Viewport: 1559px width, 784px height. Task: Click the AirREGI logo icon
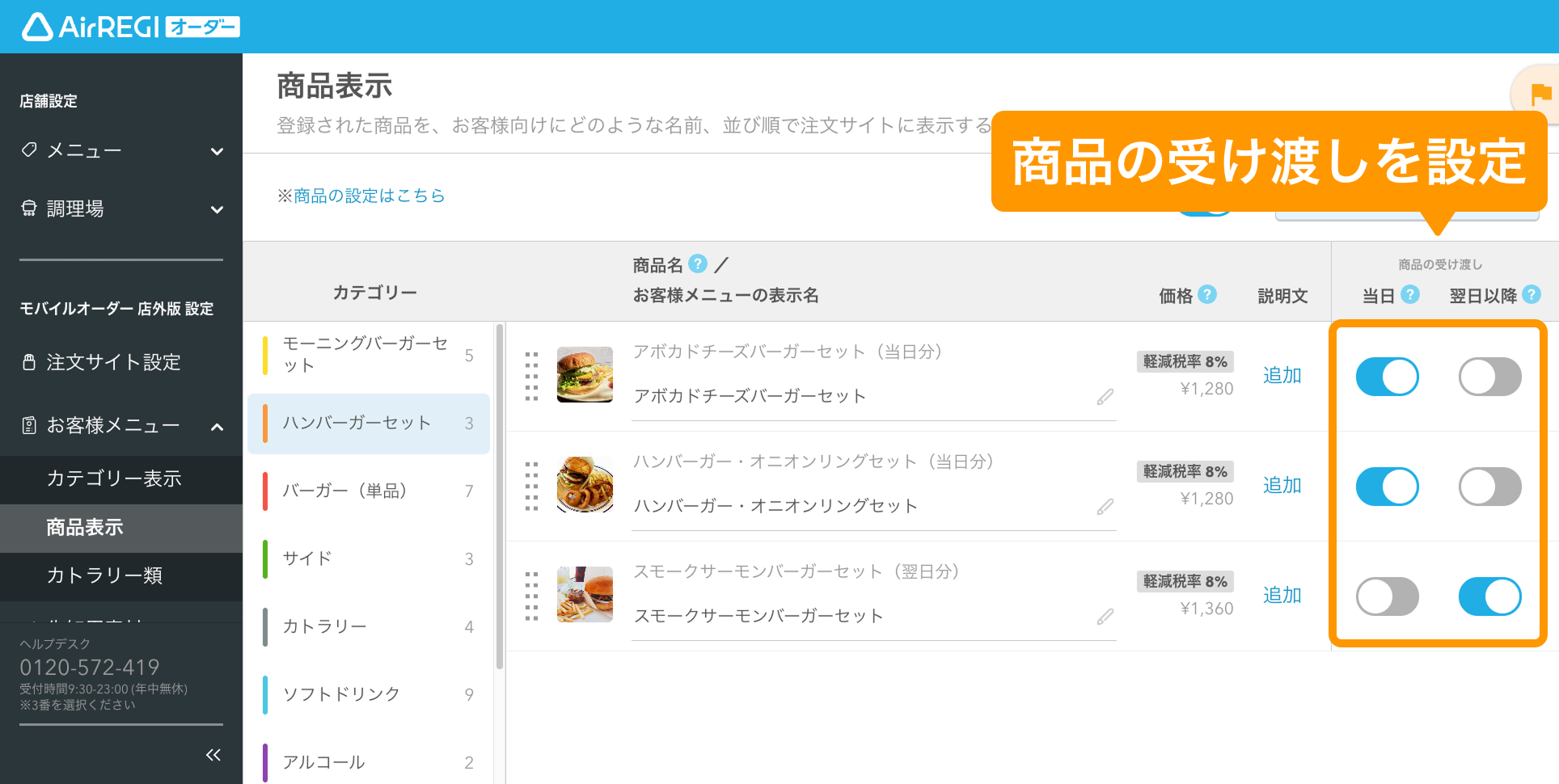37,27
